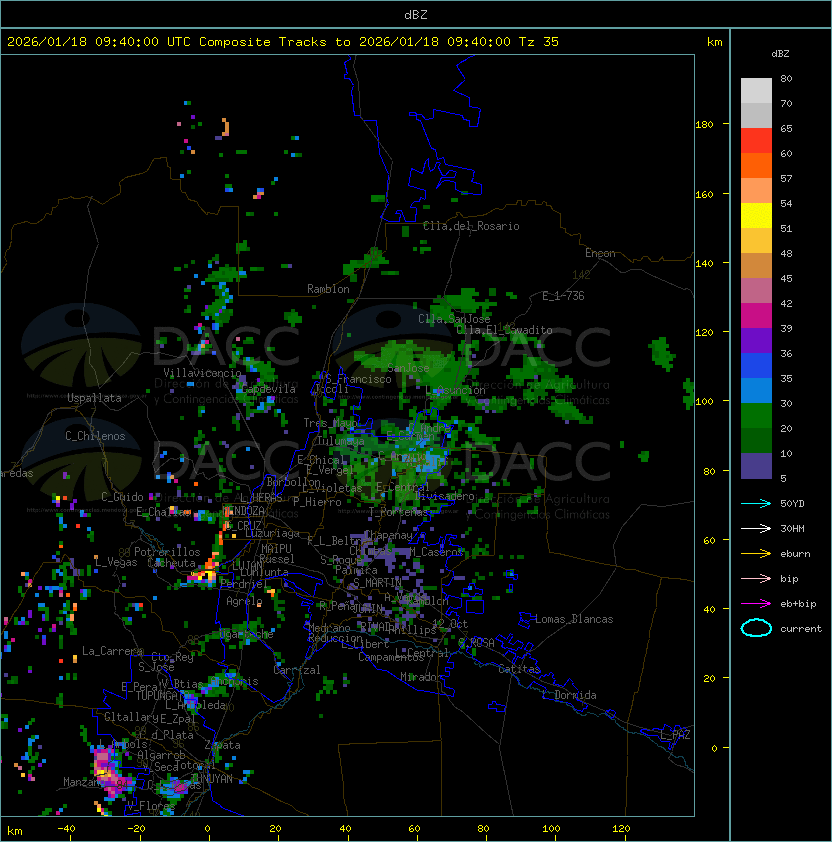Click the 'current' legend label
Image resolution: width=832 pixels, height=842 pixels.
pos(801,629)
